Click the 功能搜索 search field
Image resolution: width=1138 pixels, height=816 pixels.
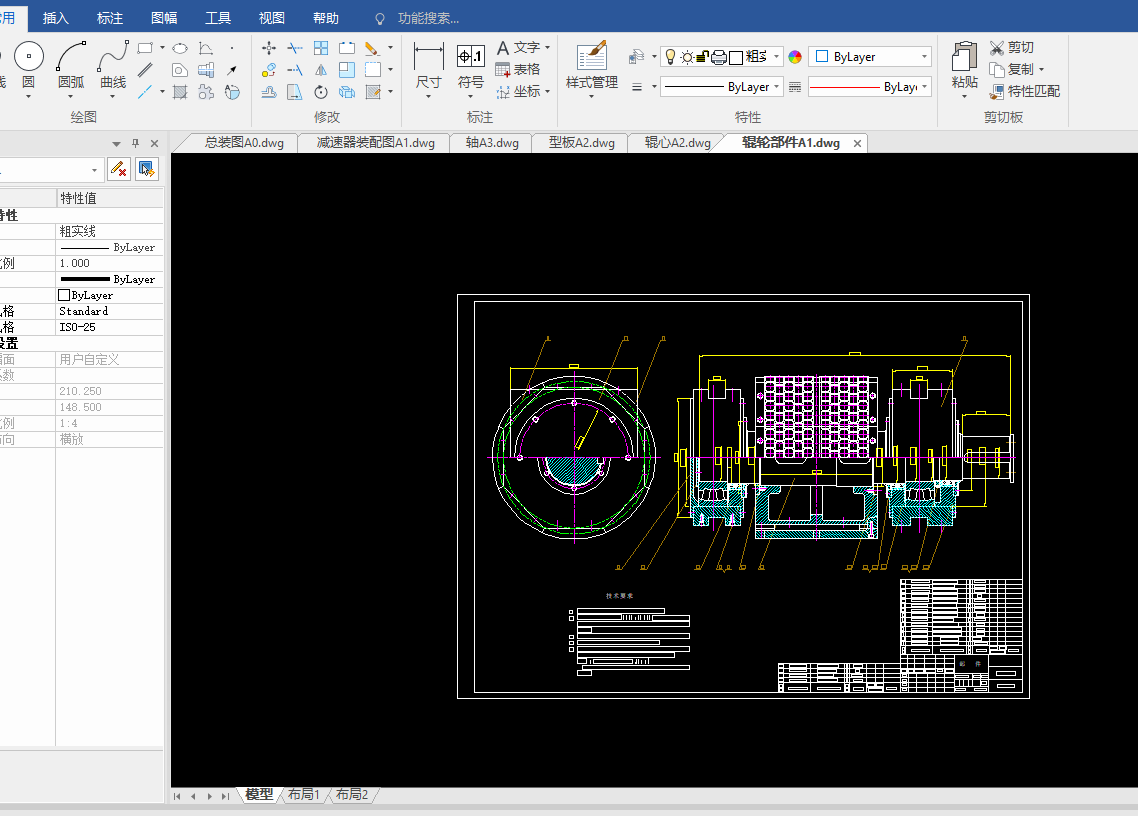click(x=428, y=18)
